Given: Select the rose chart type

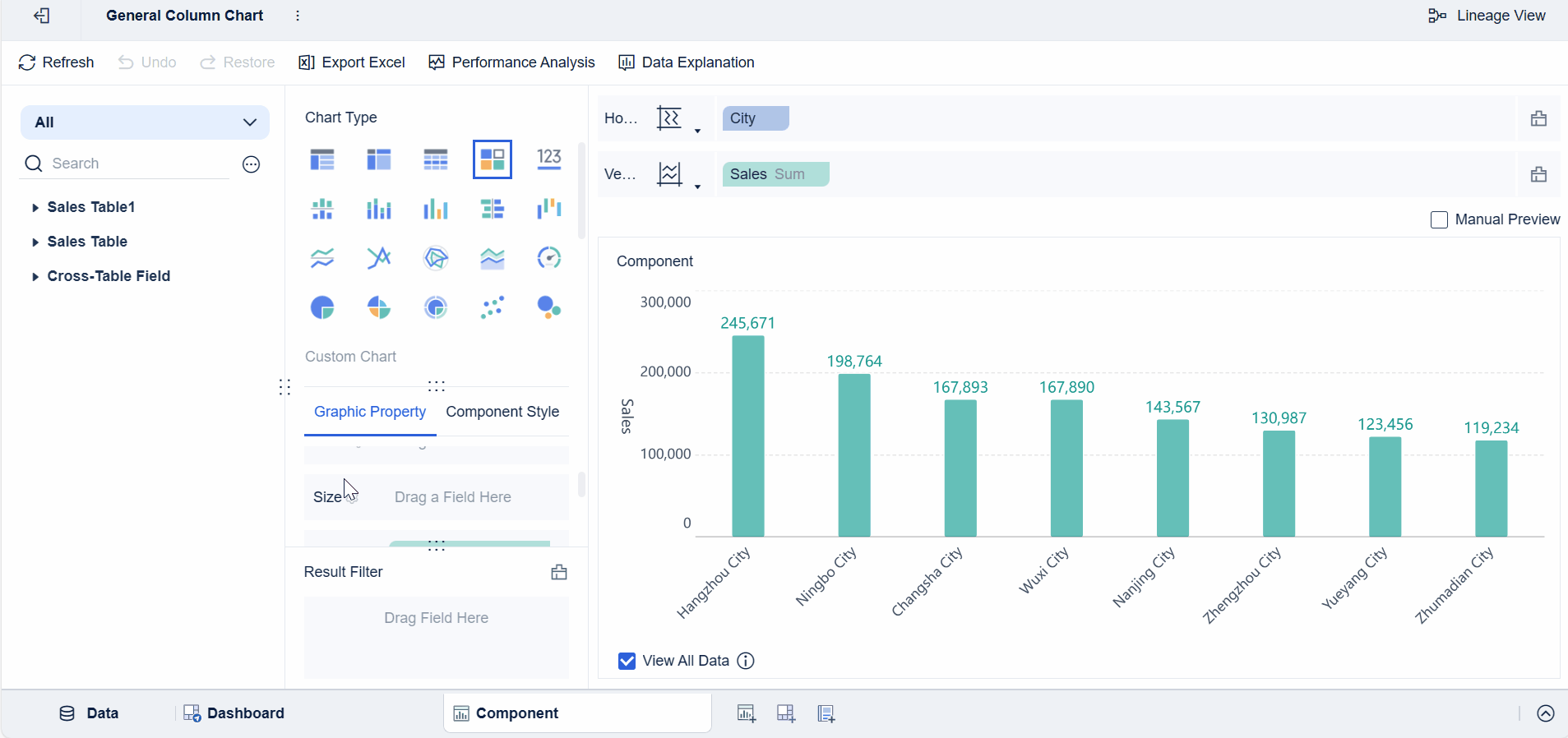Looking at the screenshot, I should (x=379, y=307).
